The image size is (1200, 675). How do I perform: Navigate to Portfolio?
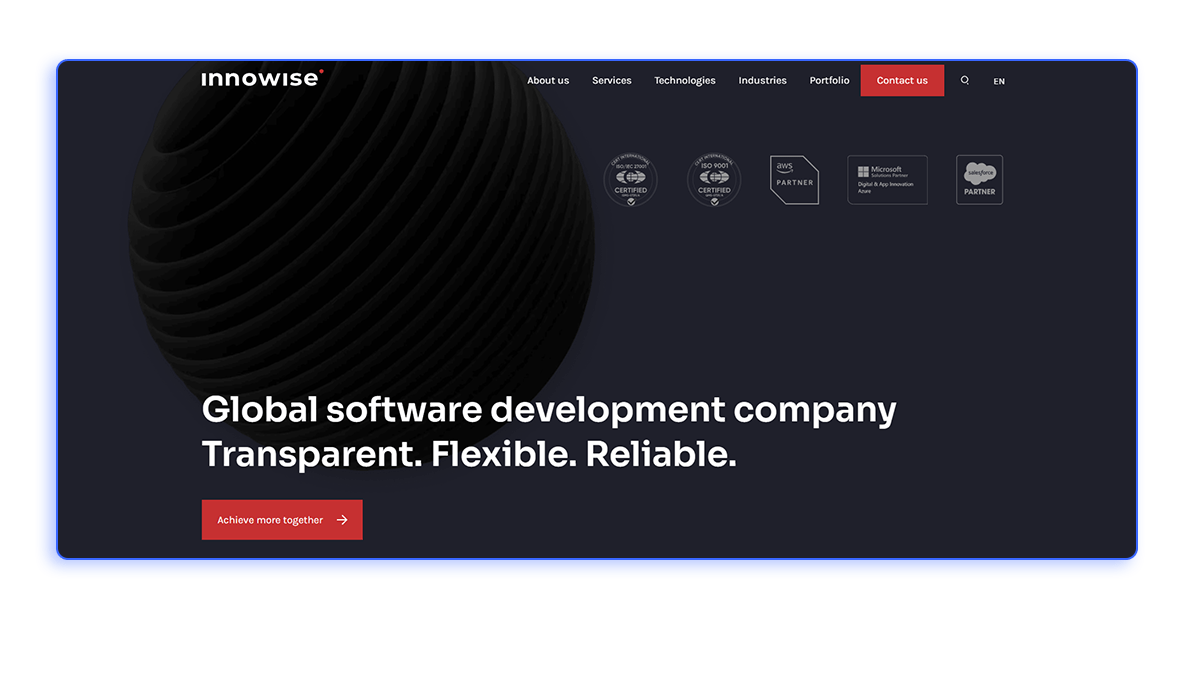click(829, 80)
